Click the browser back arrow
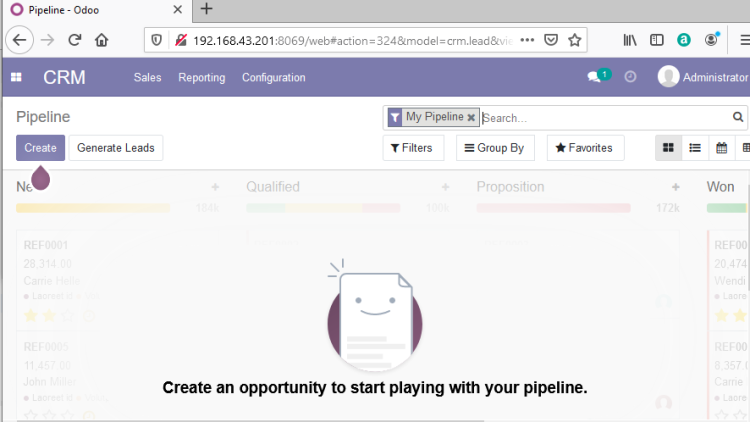This screenshot has height=422, width=750. [20, 40]
